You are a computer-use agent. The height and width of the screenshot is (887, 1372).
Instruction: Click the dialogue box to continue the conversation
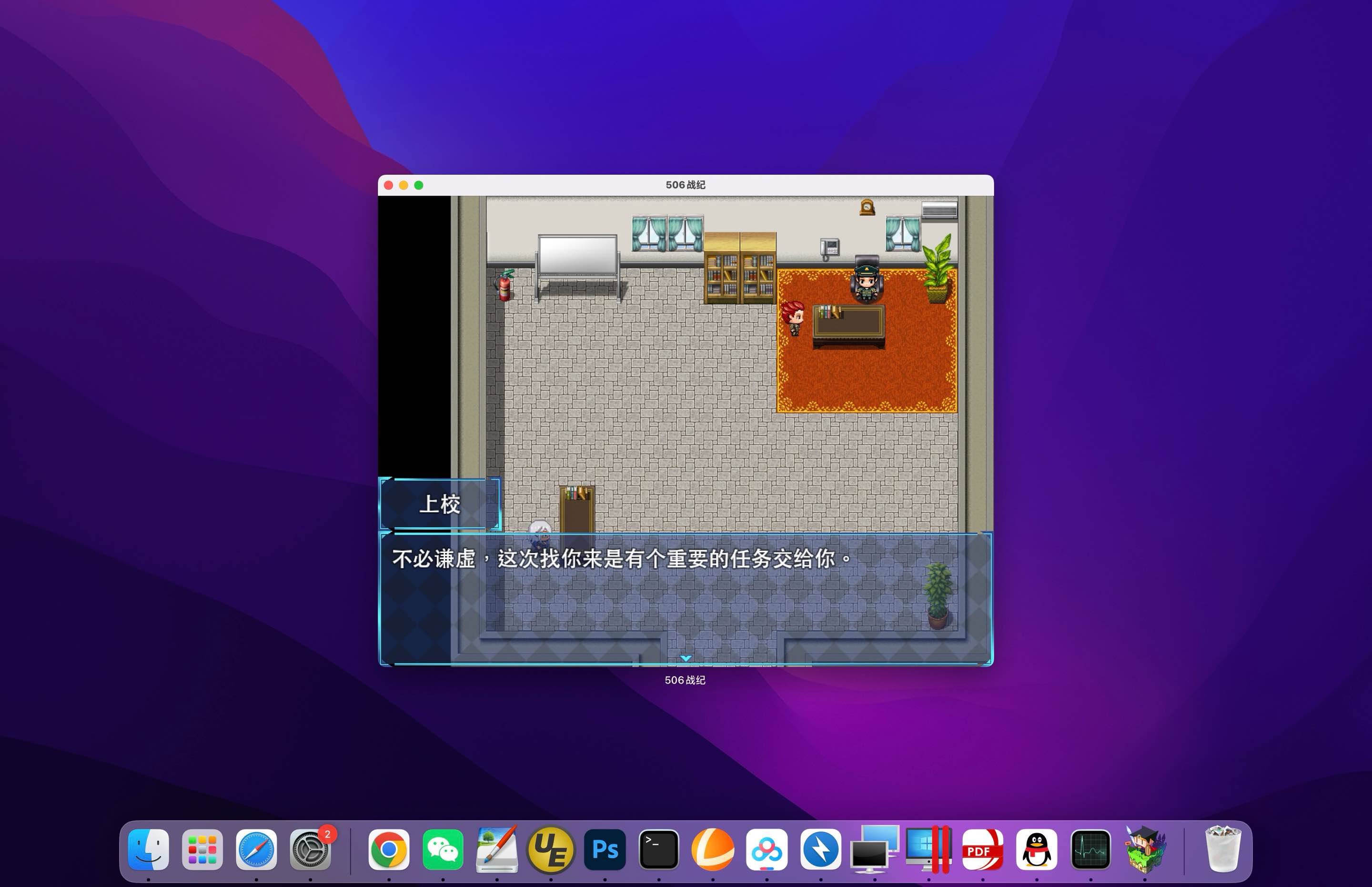[685, 593]
